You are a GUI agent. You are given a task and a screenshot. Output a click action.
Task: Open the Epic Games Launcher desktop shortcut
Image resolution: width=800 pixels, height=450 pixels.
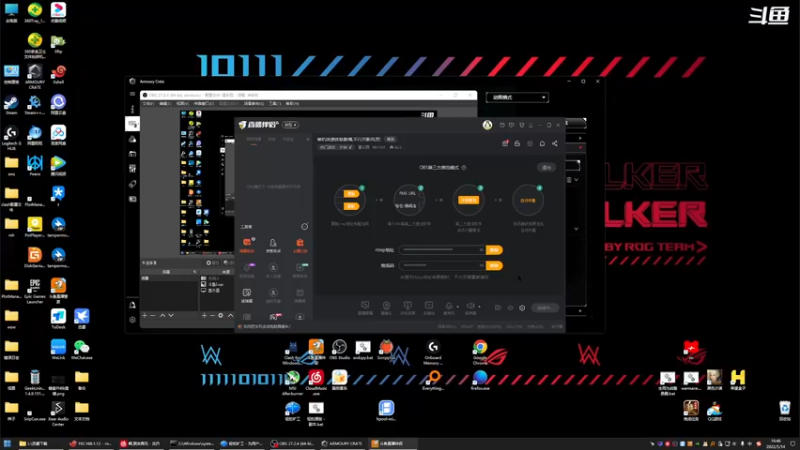[35, 291]
